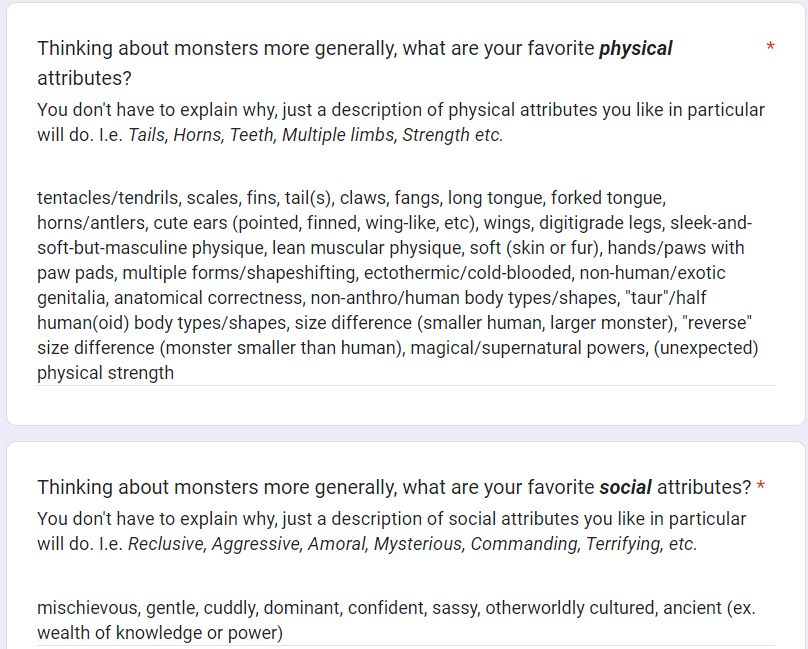This screenshot has width=808, height=649.
Task: Click the physical attributes answer text field
Action: [x=400, y=285]
